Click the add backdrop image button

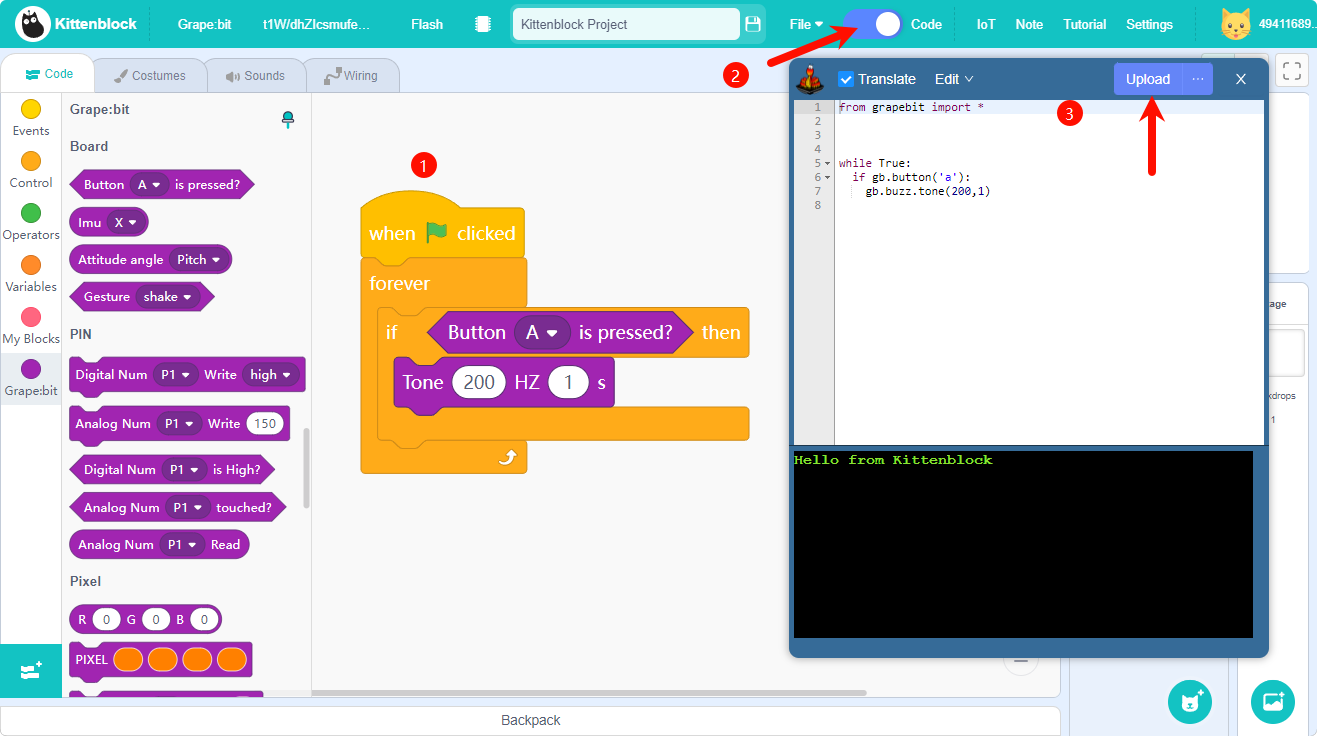coord(1273,701)
